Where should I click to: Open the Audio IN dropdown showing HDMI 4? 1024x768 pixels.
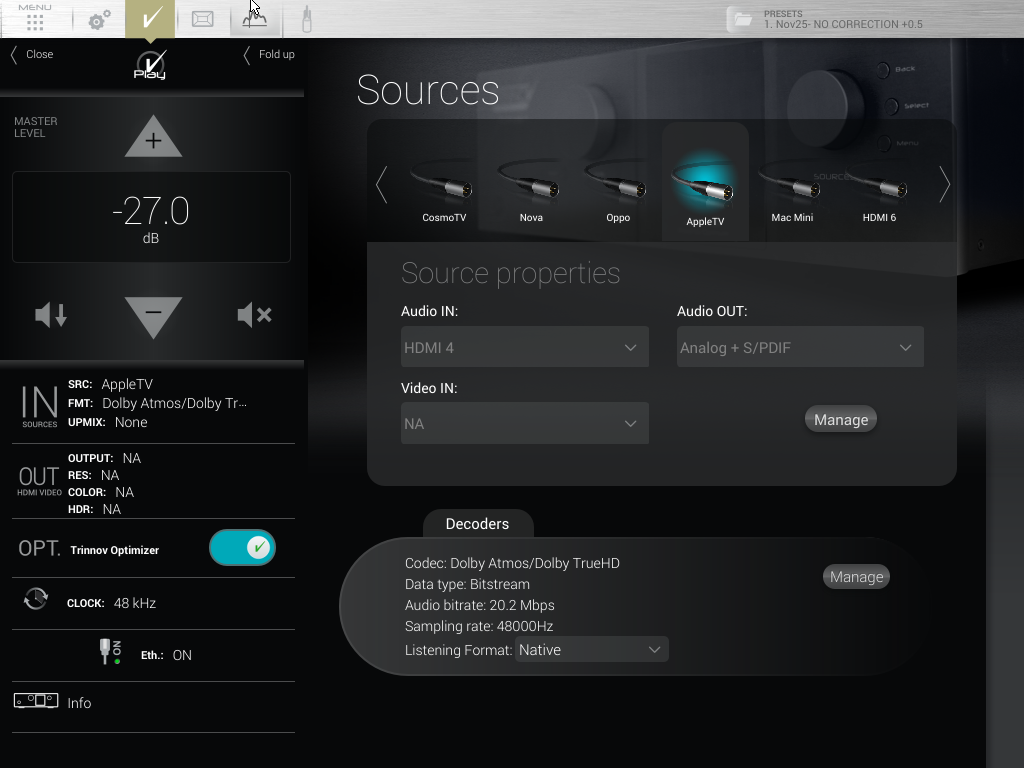(x=524, y=347)
